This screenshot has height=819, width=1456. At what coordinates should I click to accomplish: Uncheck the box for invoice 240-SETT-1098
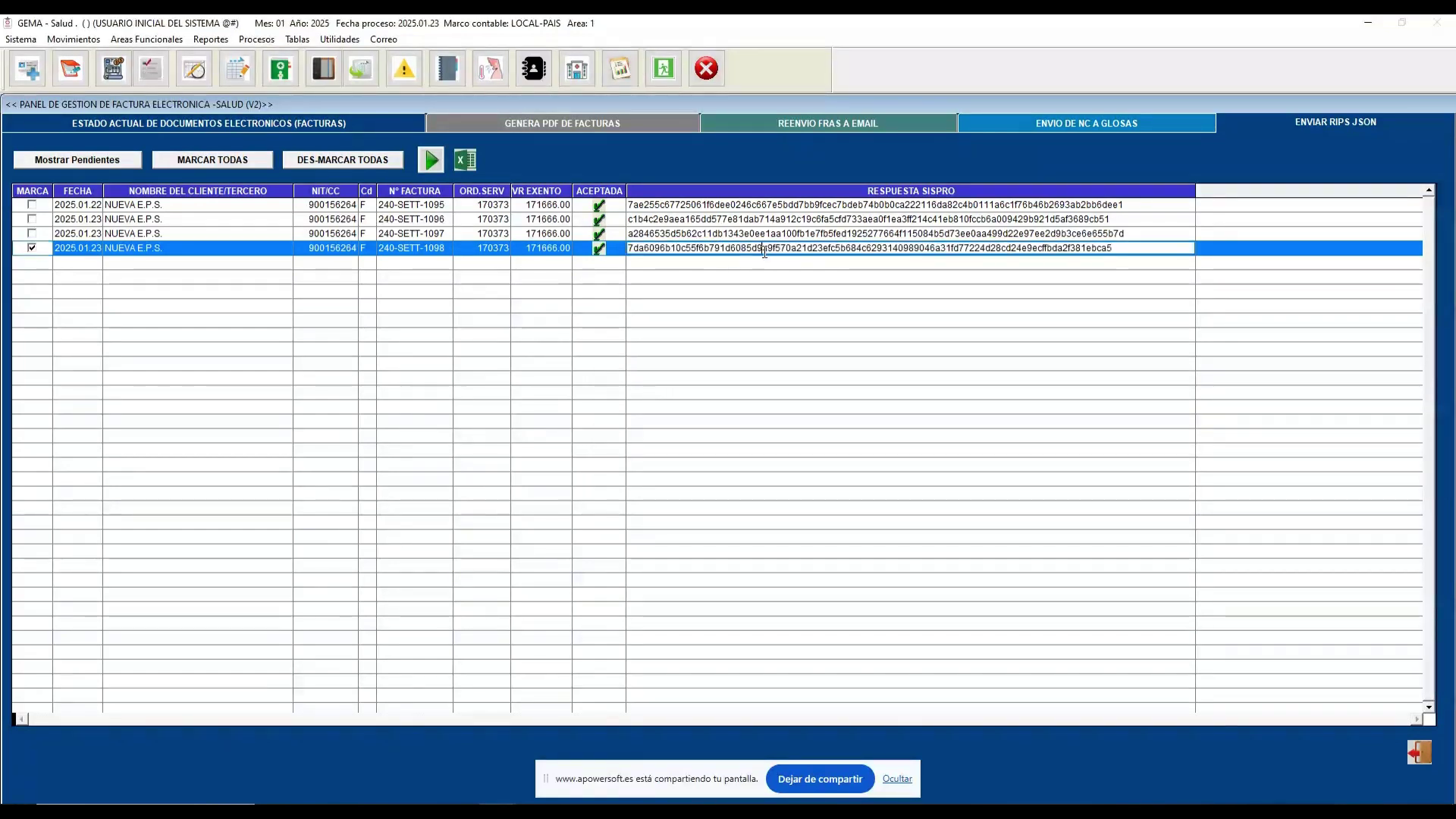click(32, 248)
